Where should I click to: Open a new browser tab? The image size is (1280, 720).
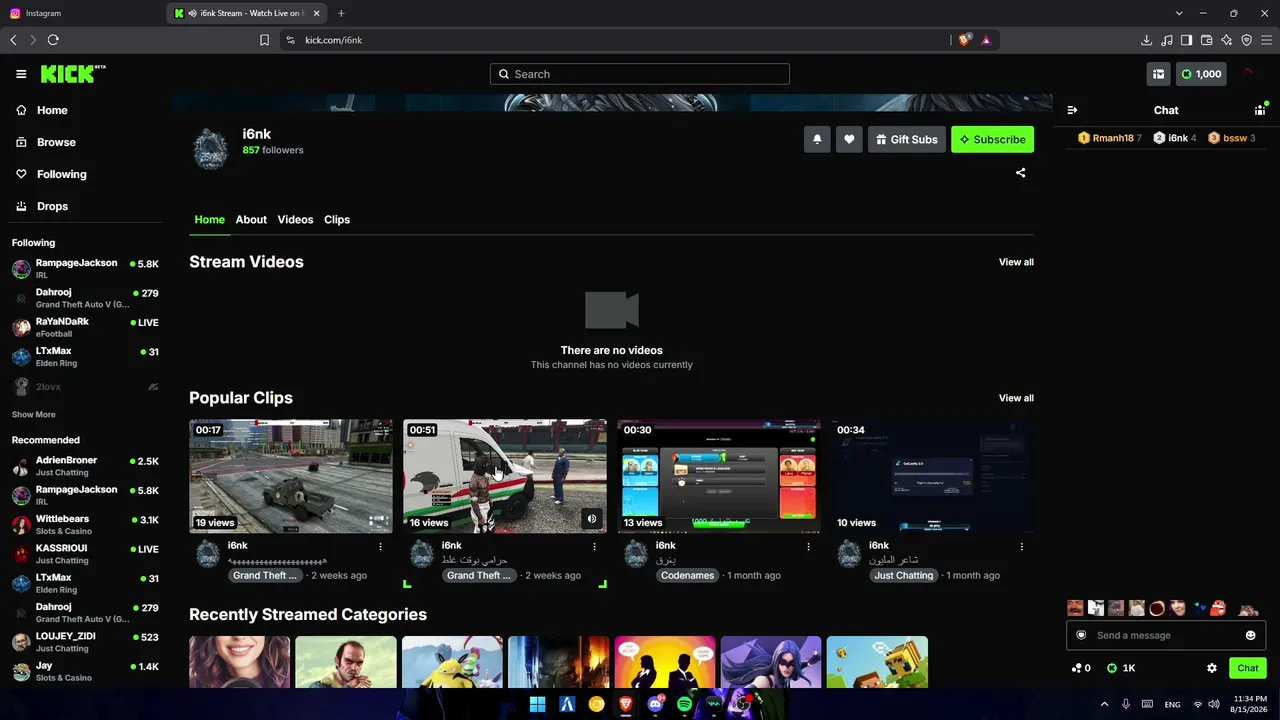coord(341,13)
